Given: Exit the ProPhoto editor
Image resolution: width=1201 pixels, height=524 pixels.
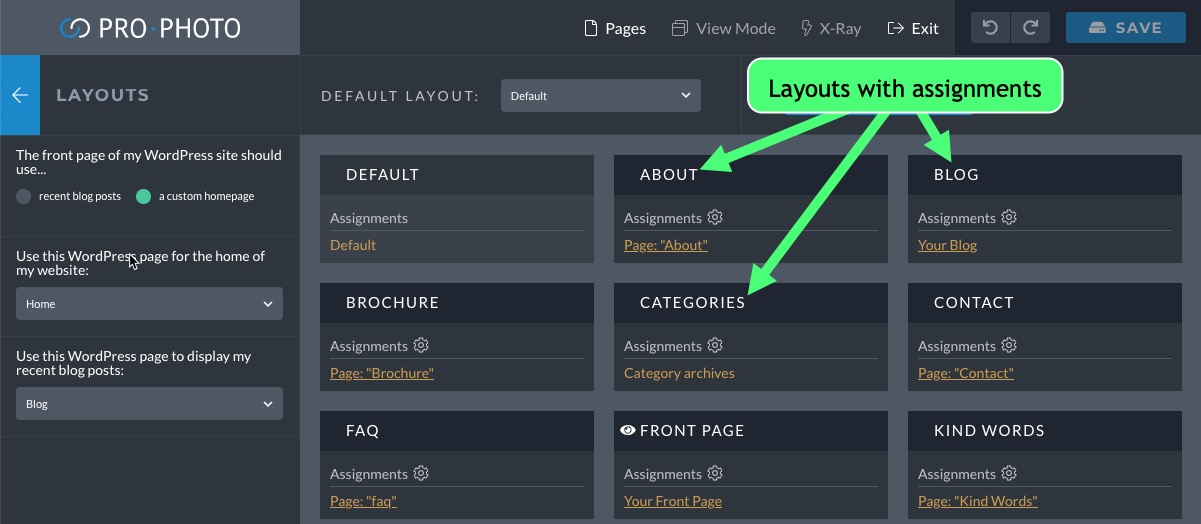Looking at the screenshot, I should (x=913, y=28).
